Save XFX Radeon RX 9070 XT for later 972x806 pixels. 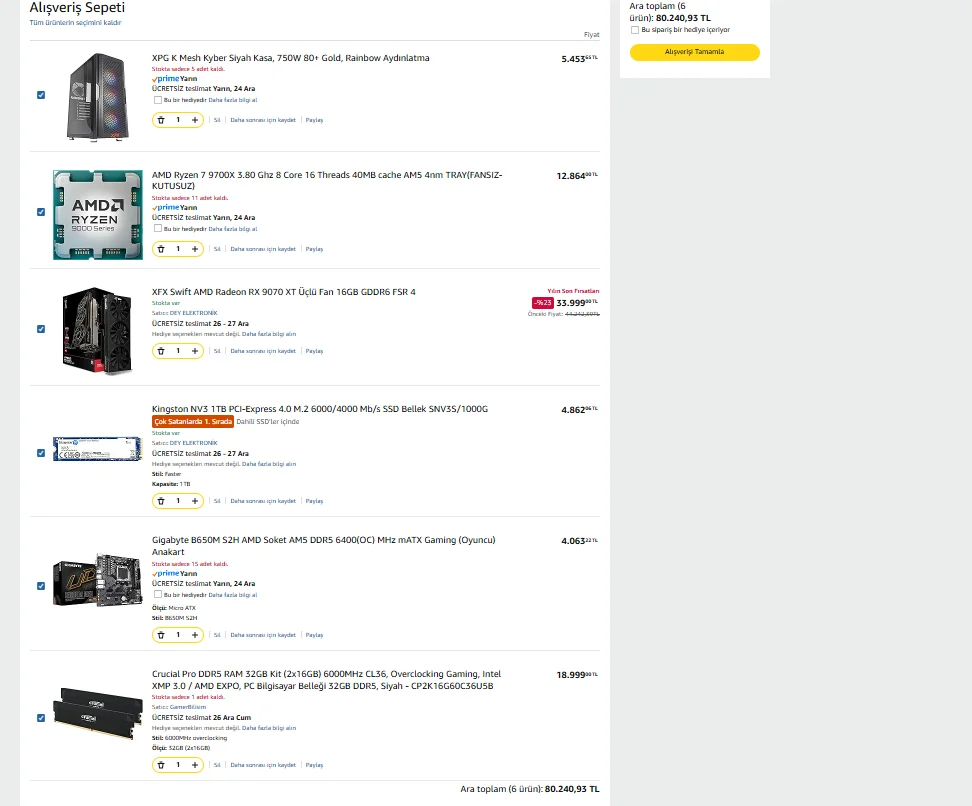(x=263, y=351)
